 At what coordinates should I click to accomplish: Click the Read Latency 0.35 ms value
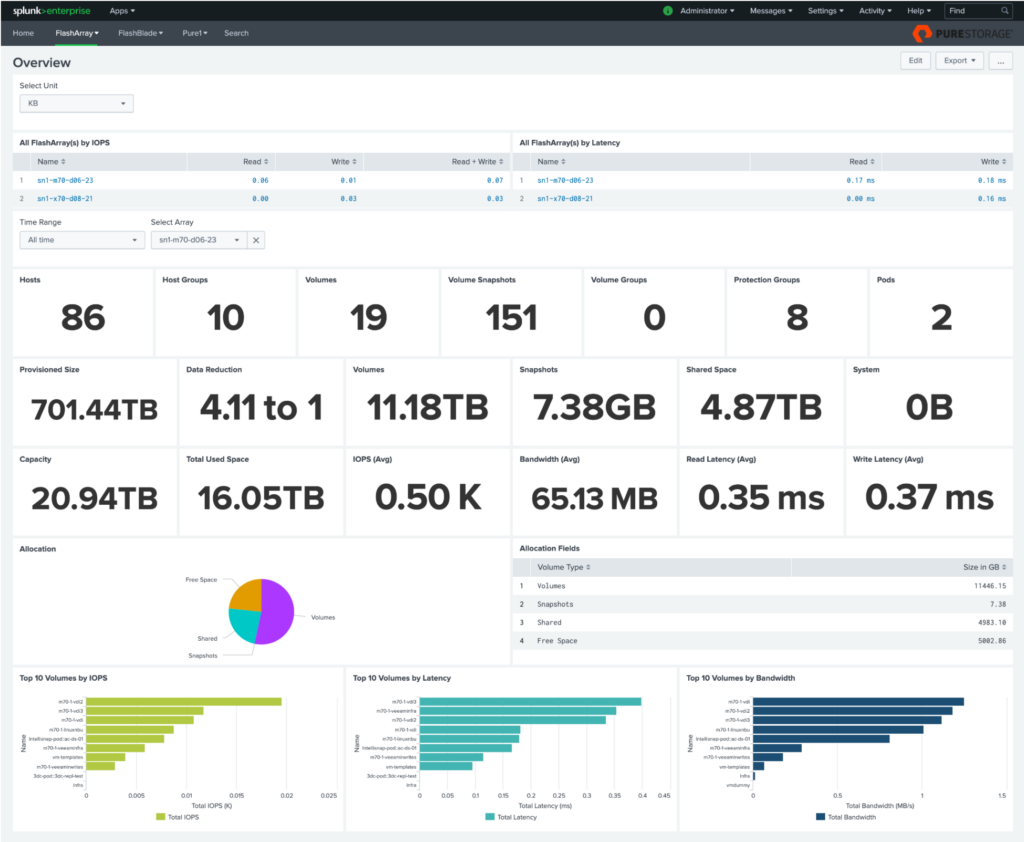[x=761, y=498]
